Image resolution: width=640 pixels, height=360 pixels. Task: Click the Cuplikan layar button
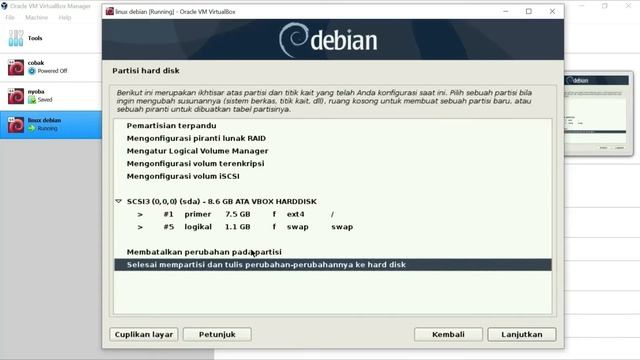tap(144, 334)
